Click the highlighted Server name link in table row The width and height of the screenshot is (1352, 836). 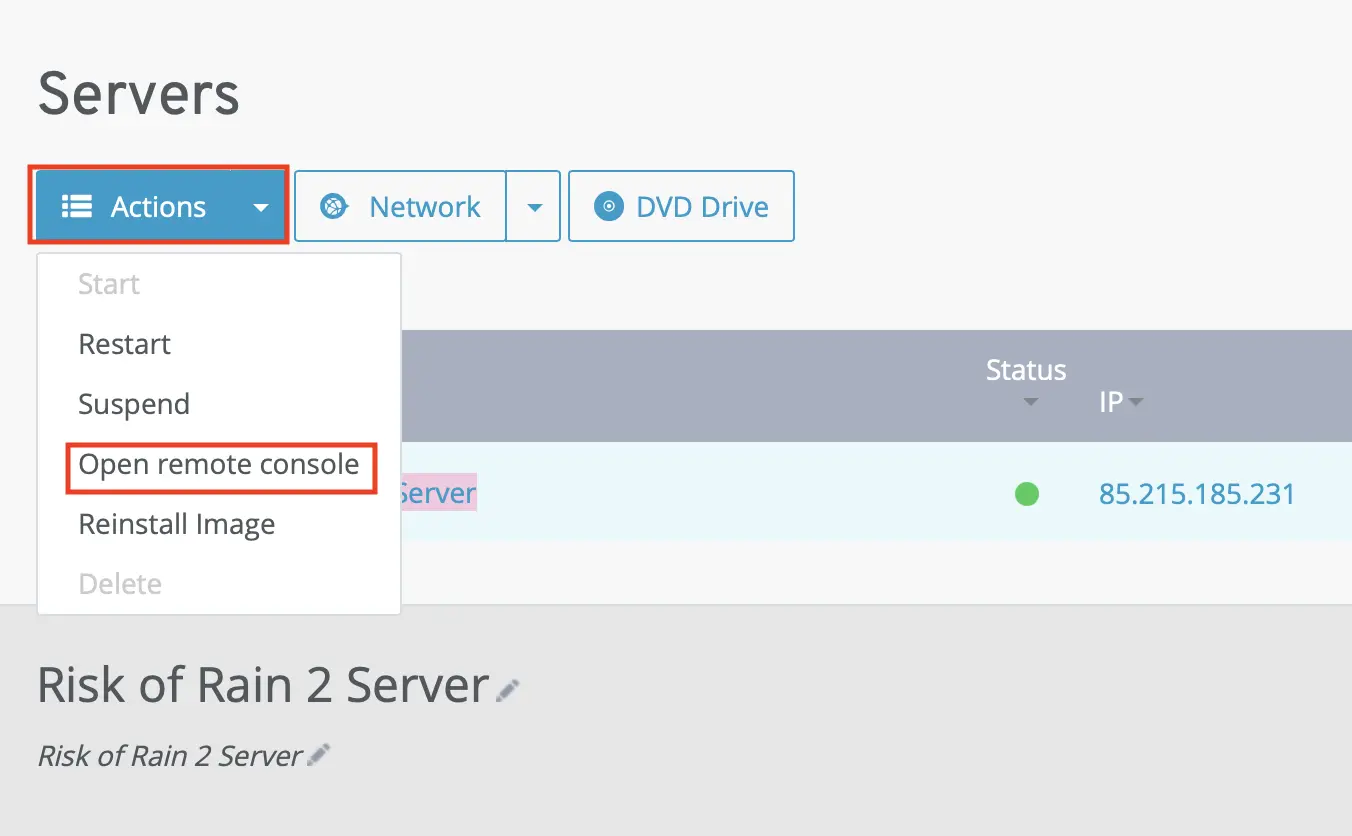click(437, 493)
